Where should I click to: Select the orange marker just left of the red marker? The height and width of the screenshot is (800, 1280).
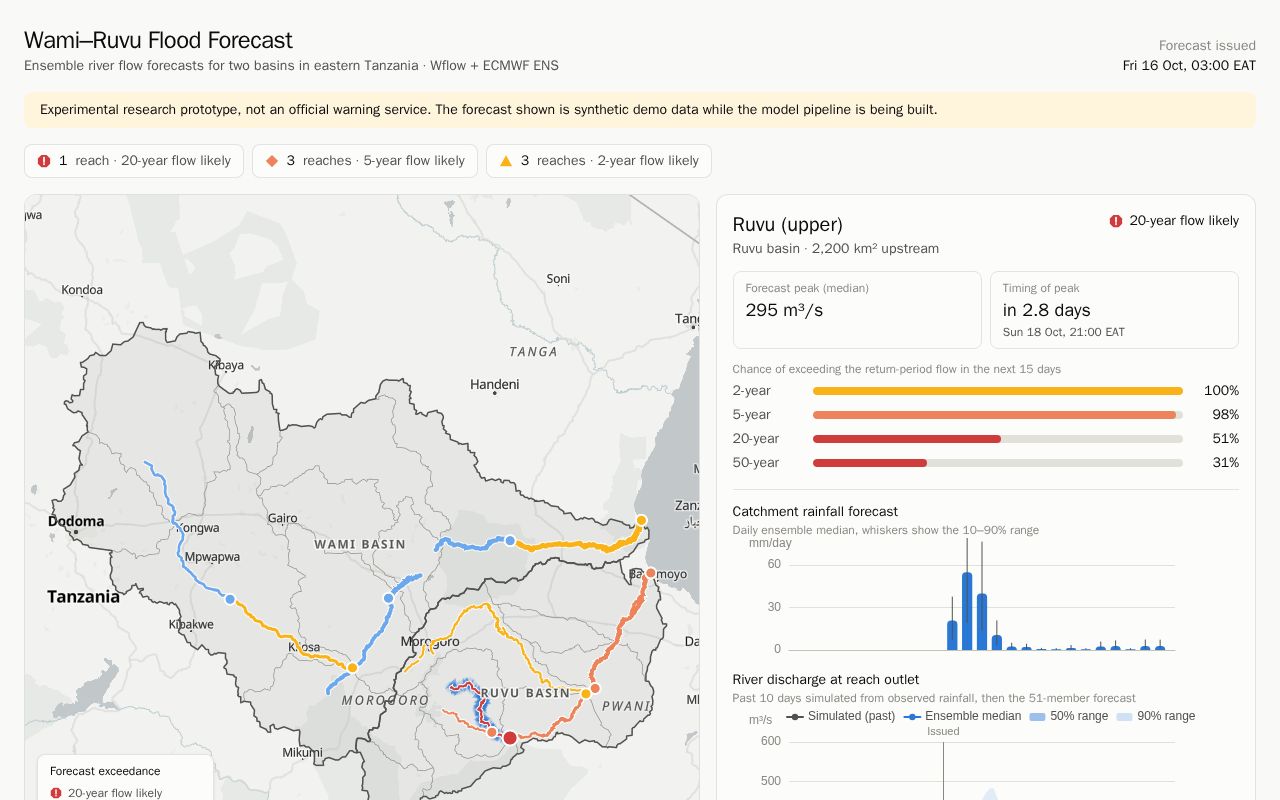click(x=492, y=733)
